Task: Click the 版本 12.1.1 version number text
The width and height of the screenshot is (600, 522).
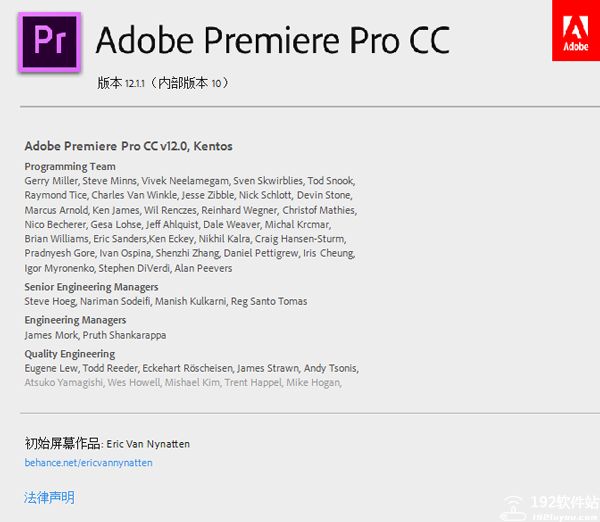Action: point(121,82)
